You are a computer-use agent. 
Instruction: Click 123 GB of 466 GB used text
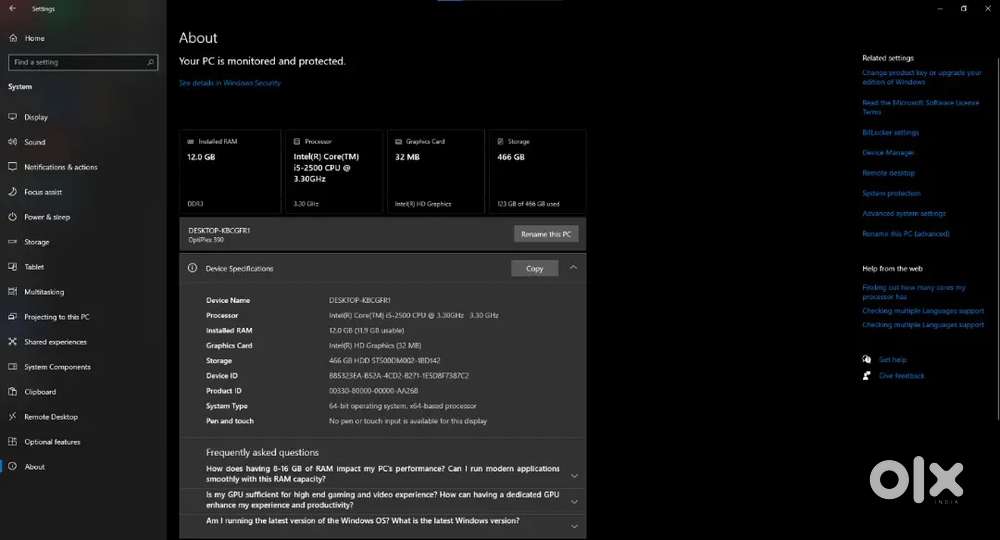[528, 204]
